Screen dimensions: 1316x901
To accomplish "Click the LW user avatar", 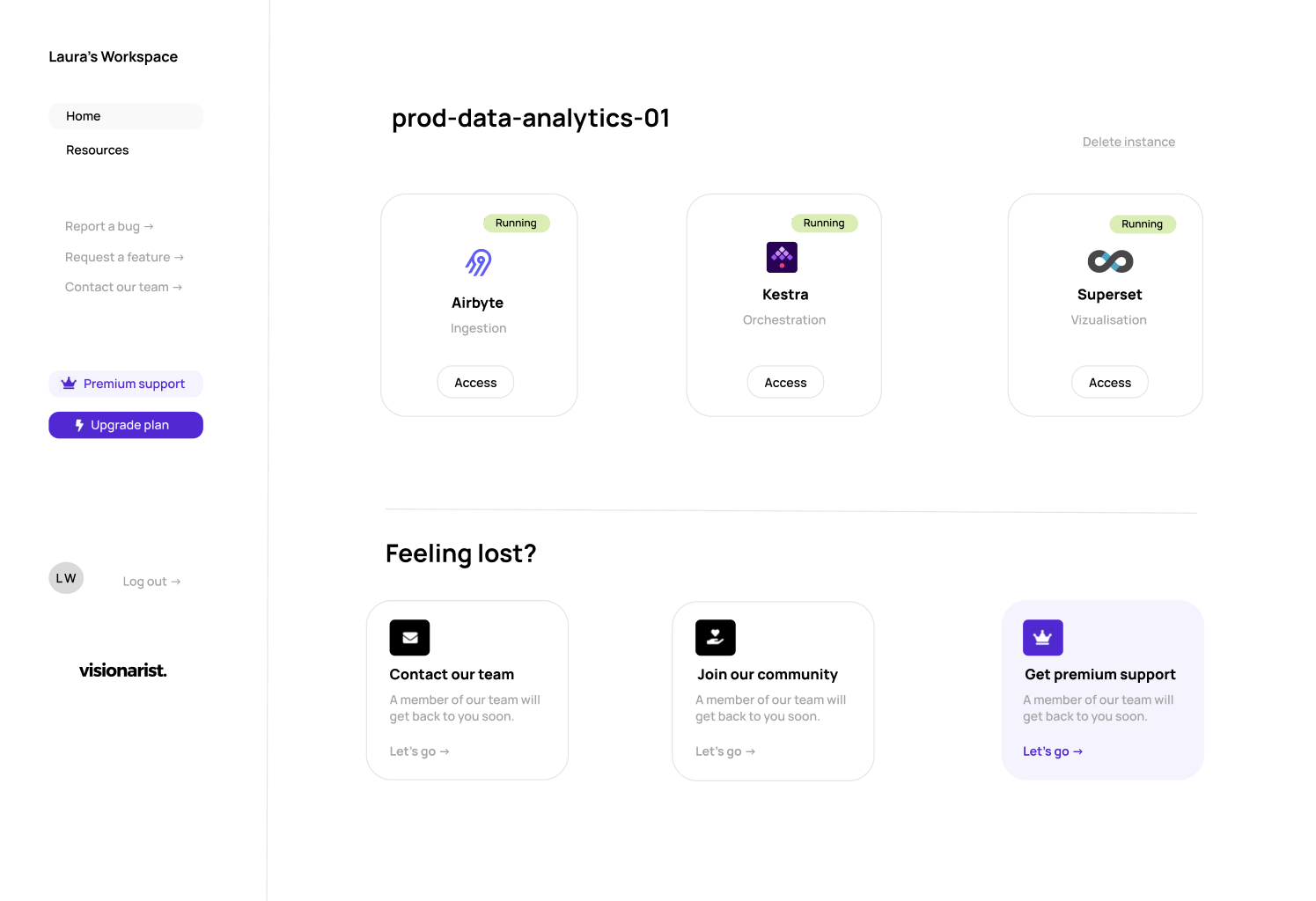I will [66, 578].
